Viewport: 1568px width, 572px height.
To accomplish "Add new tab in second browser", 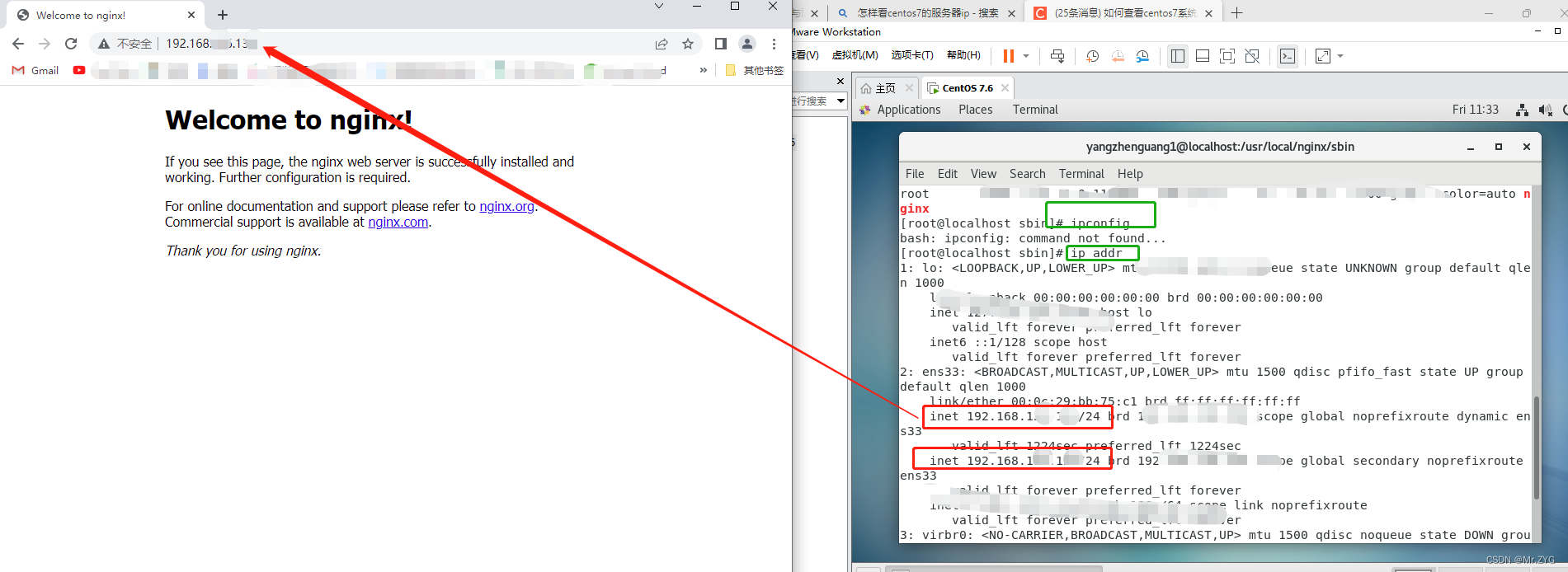I will (x=1236, y=12).
